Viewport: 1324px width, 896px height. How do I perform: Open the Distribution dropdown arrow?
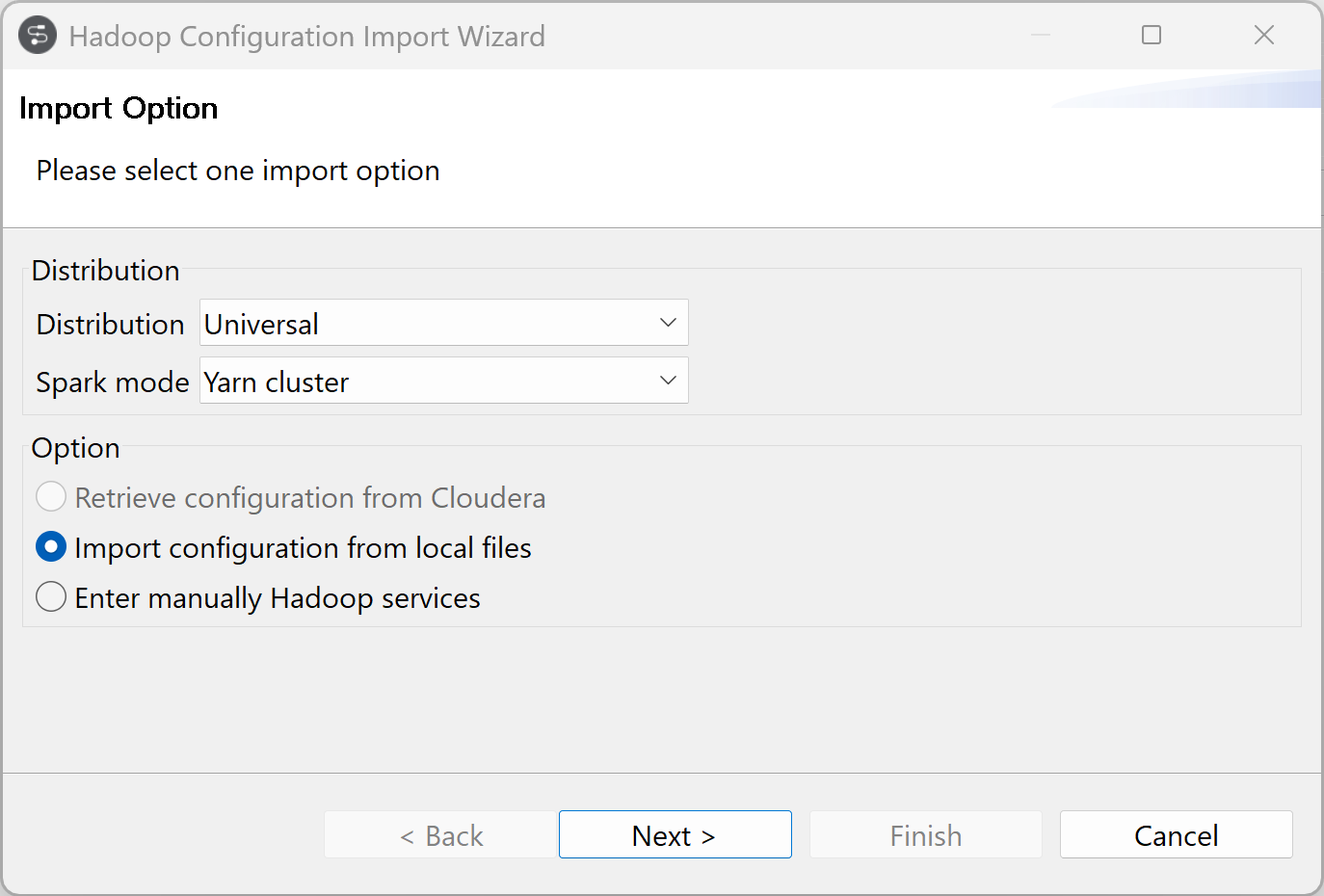(x=668, y=323)
